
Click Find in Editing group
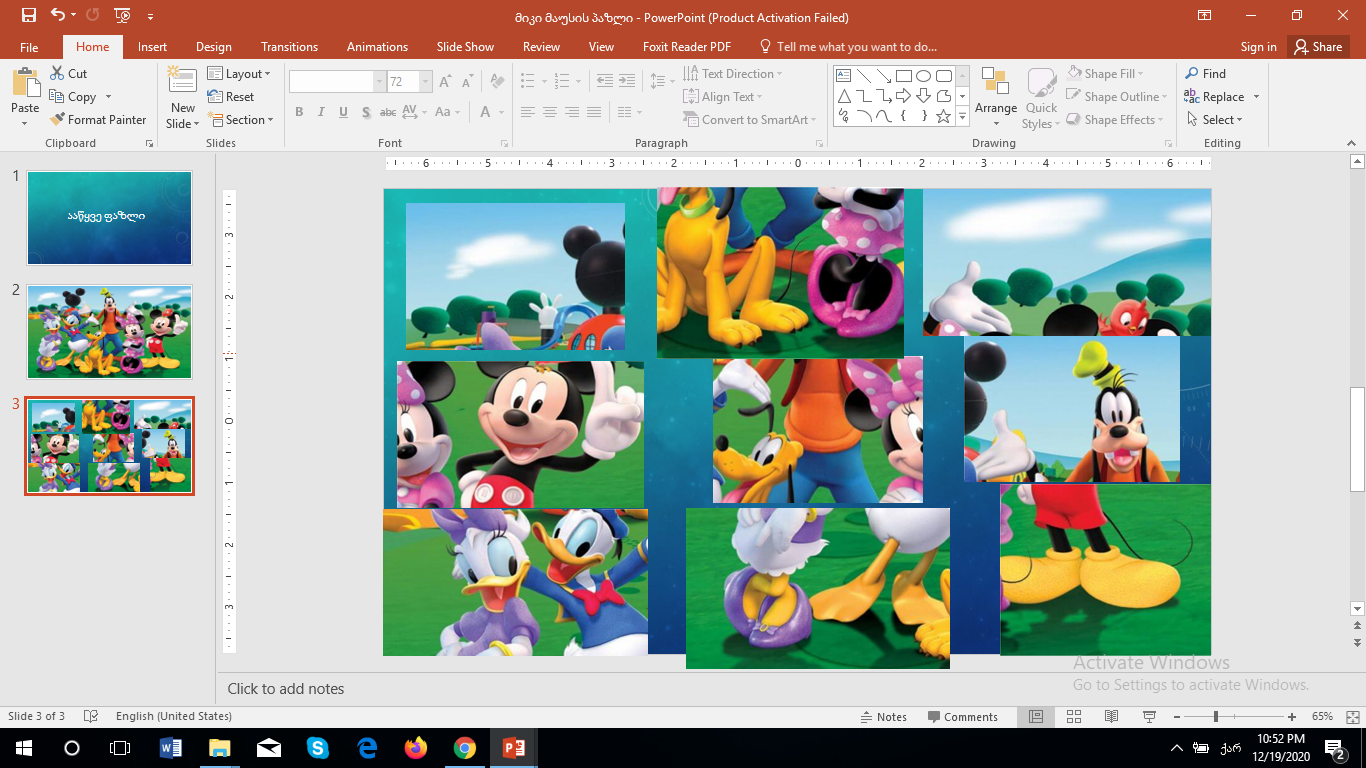[x=1206, y=74]
